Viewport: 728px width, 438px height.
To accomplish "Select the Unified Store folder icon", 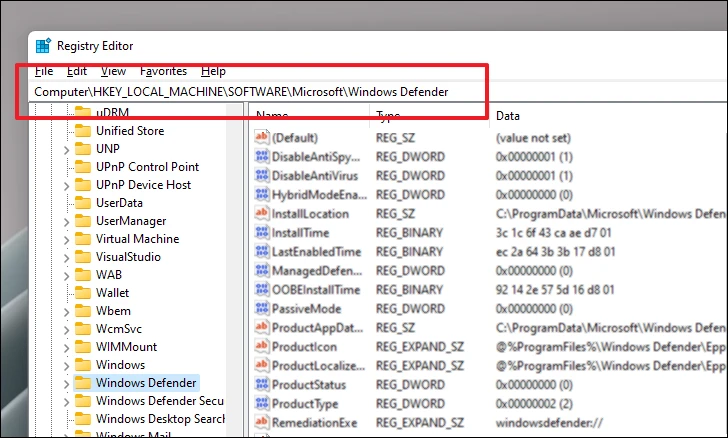I will 83,131.
